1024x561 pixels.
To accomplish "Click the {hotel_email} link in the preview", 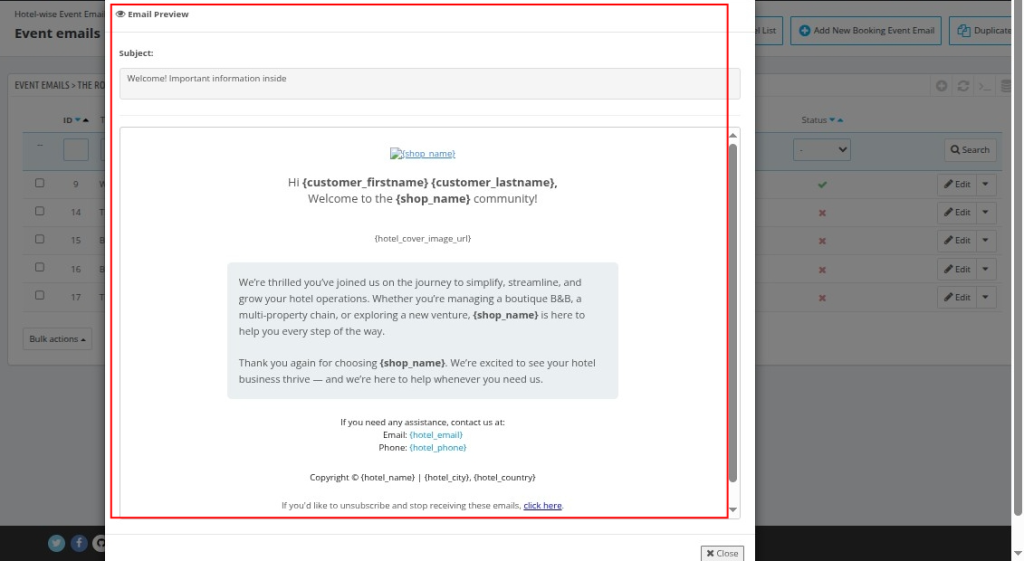I will (436, 435).
